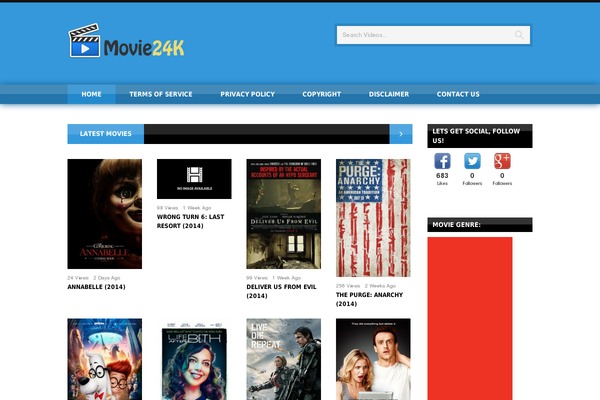Open The Purge: Anarchy poster
Viewport: 600px width, 400px height.
pos(373,218)
